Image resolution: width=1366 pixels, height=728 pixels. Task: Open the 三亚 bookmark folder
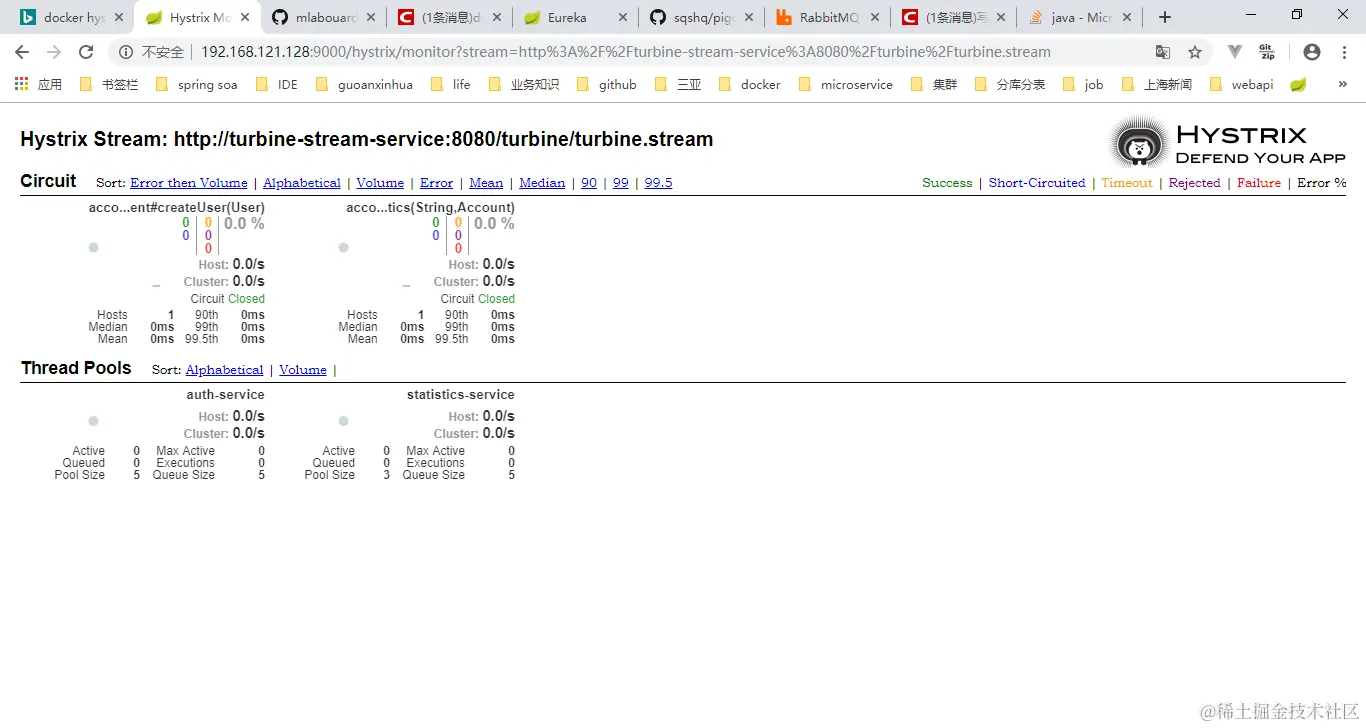click(677, 84)
